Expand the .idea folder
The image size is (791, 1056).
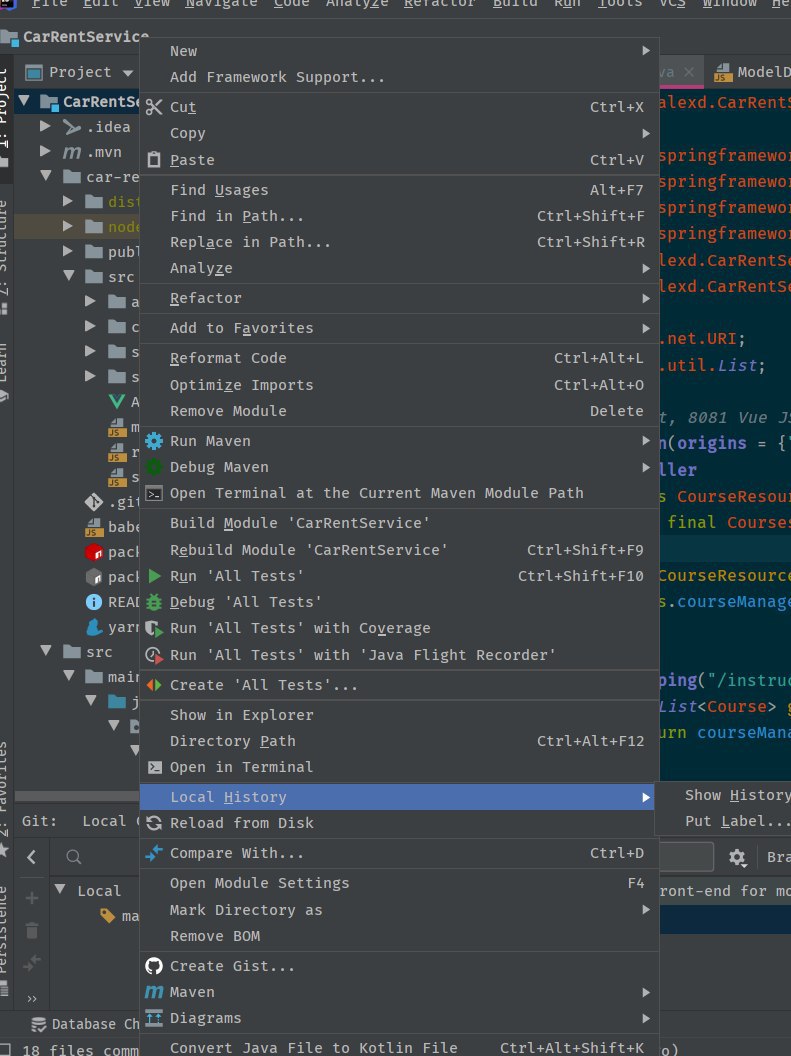45,126
